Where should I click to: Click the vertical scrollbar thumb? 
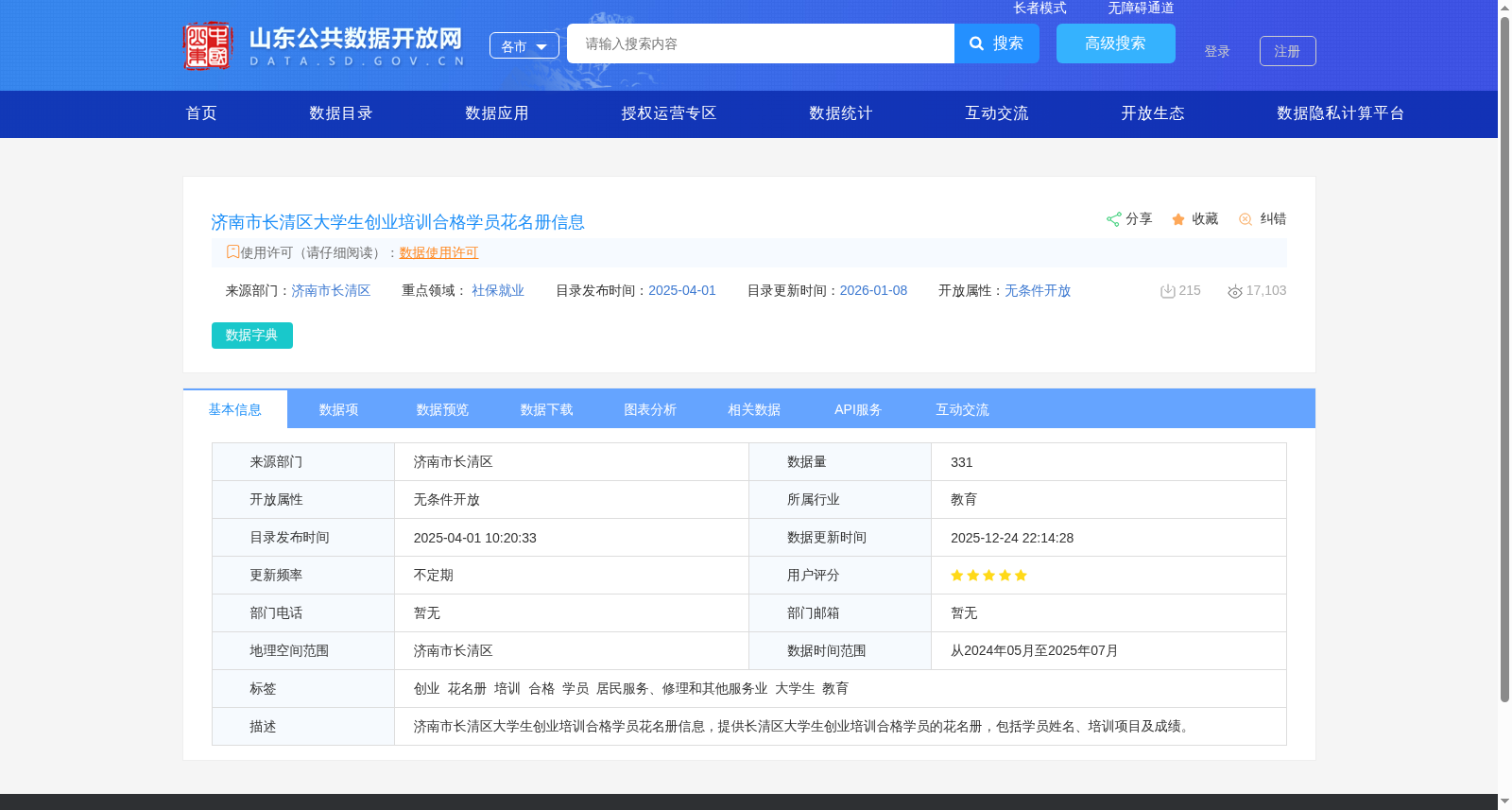pyautogui.click(x=1504, y=359)
